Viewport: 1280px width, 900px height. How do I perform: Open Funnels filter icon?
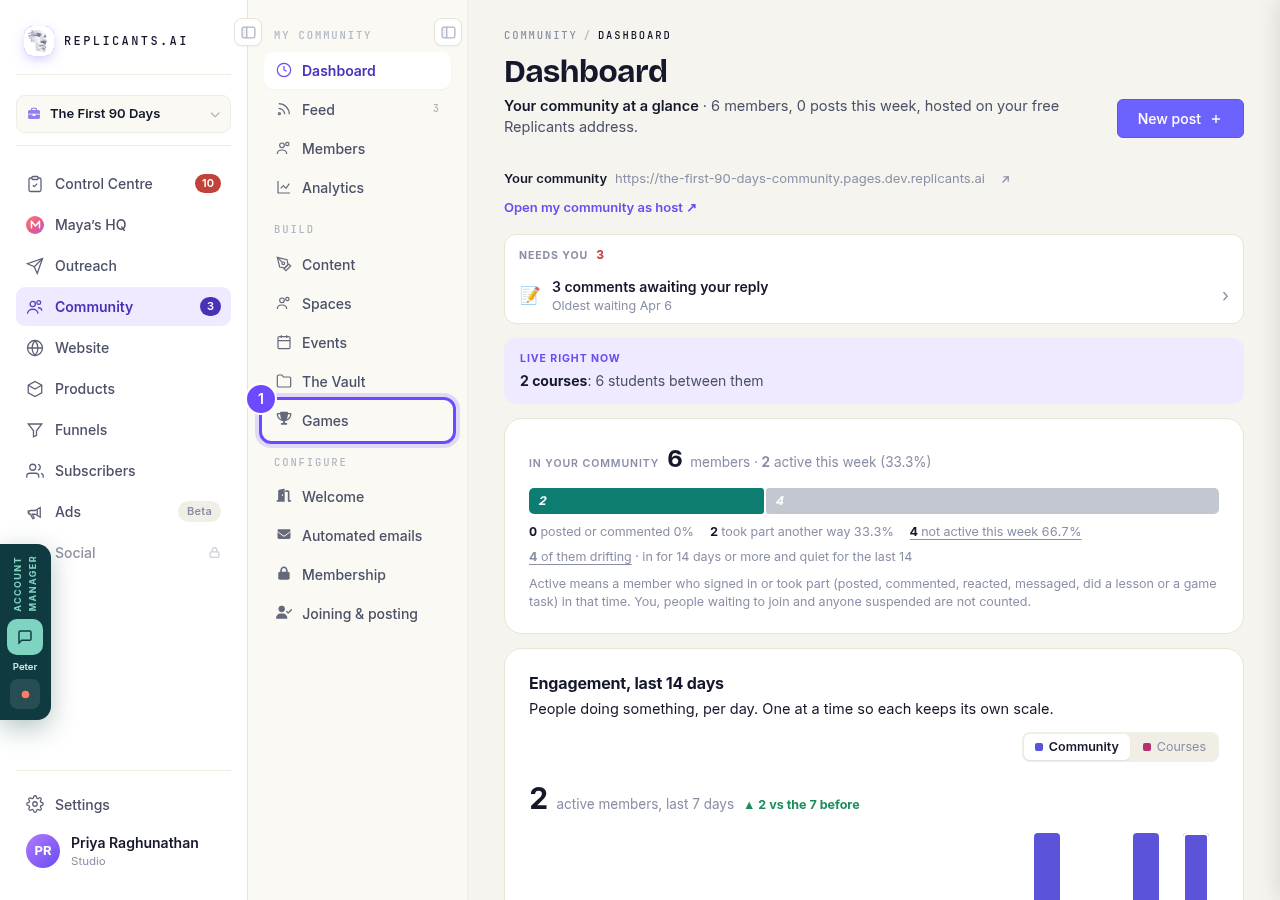coord(35,430)
